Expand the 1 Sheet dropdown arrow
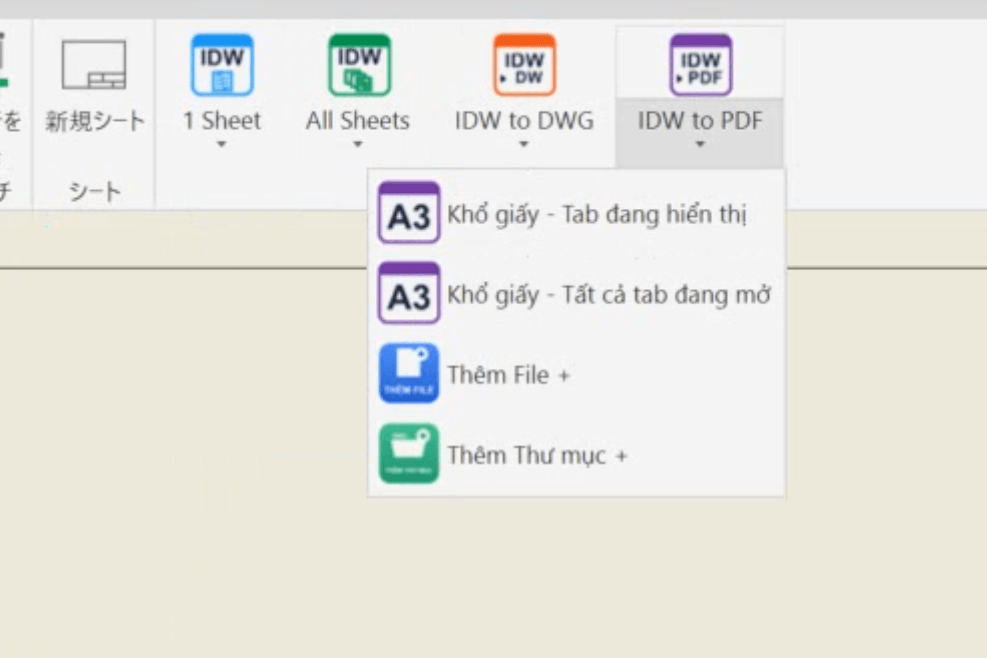This screenshot has height=658, width=987. 221,144
